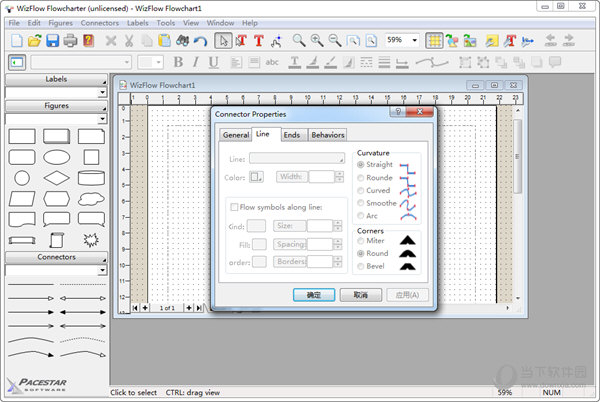Open a file with the folder icon
The width and height of the screenshot is (600, 402).
tap(34, 40)
